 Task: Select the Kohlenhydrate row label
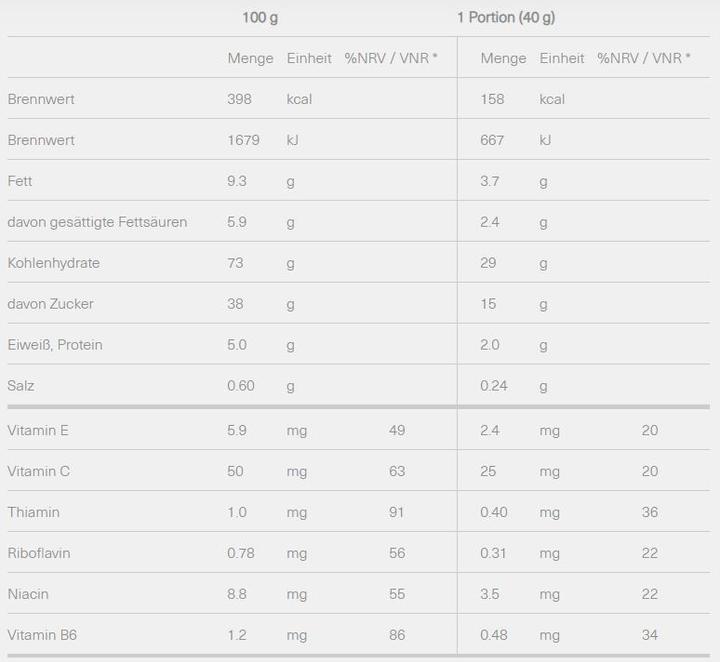pos(54,263)
